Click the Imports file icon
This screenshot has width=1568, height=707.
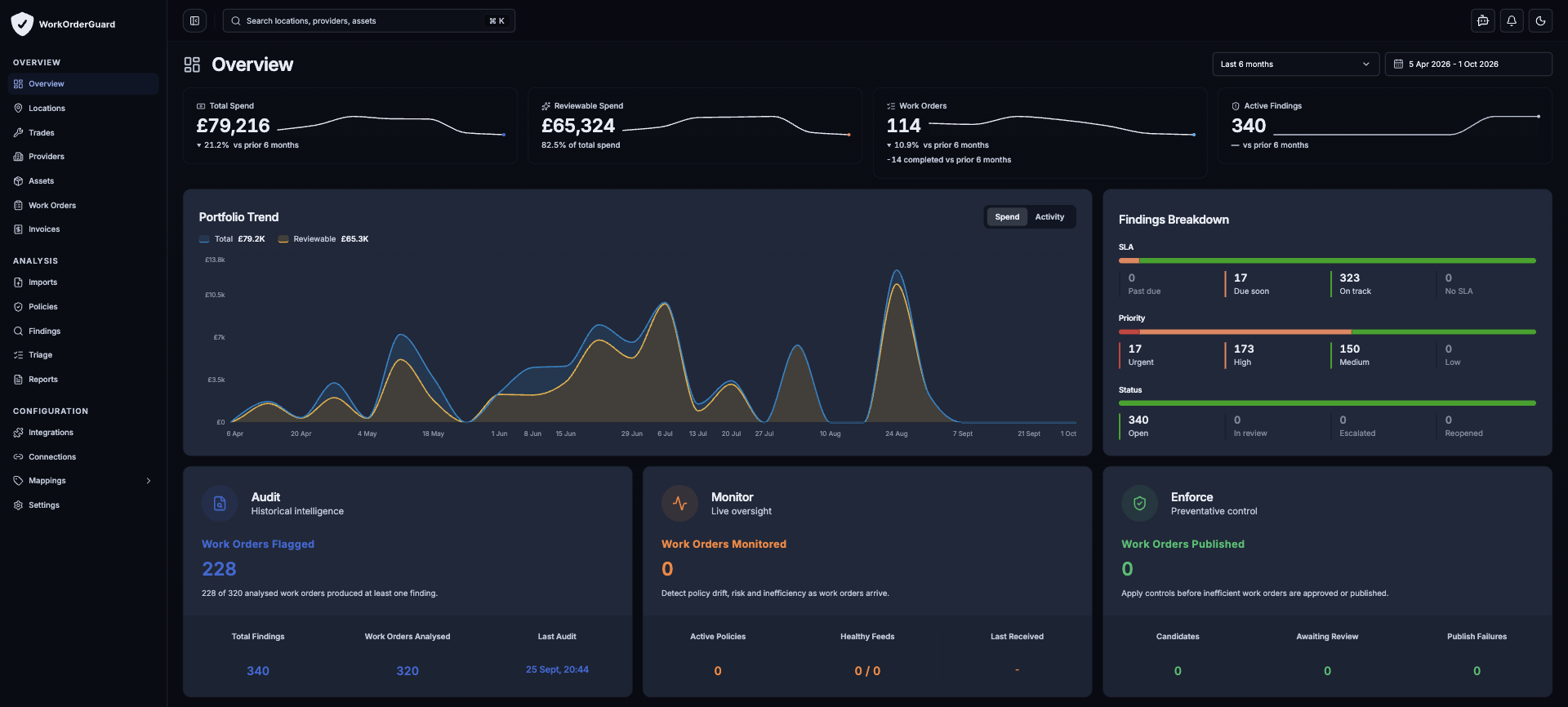point(18,282)
